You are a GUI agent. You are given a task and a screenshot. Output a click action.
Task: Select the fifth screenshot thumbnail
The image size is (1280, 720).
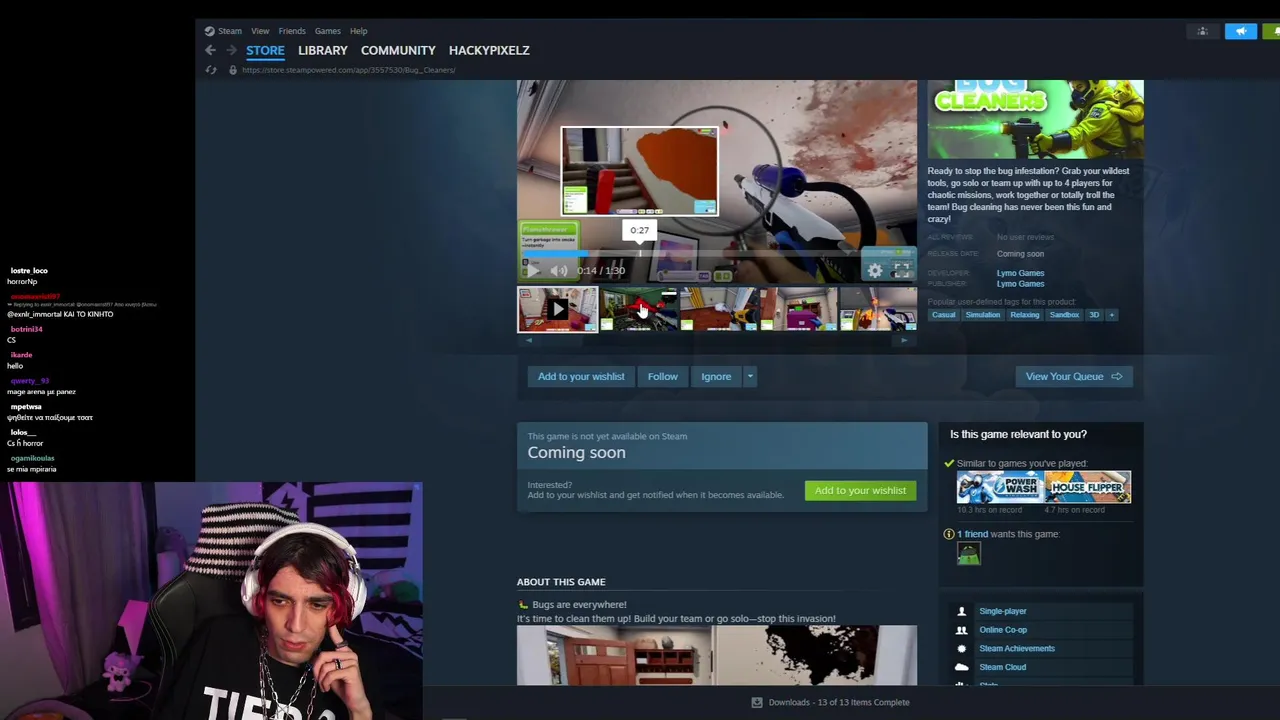click(878, 310)
